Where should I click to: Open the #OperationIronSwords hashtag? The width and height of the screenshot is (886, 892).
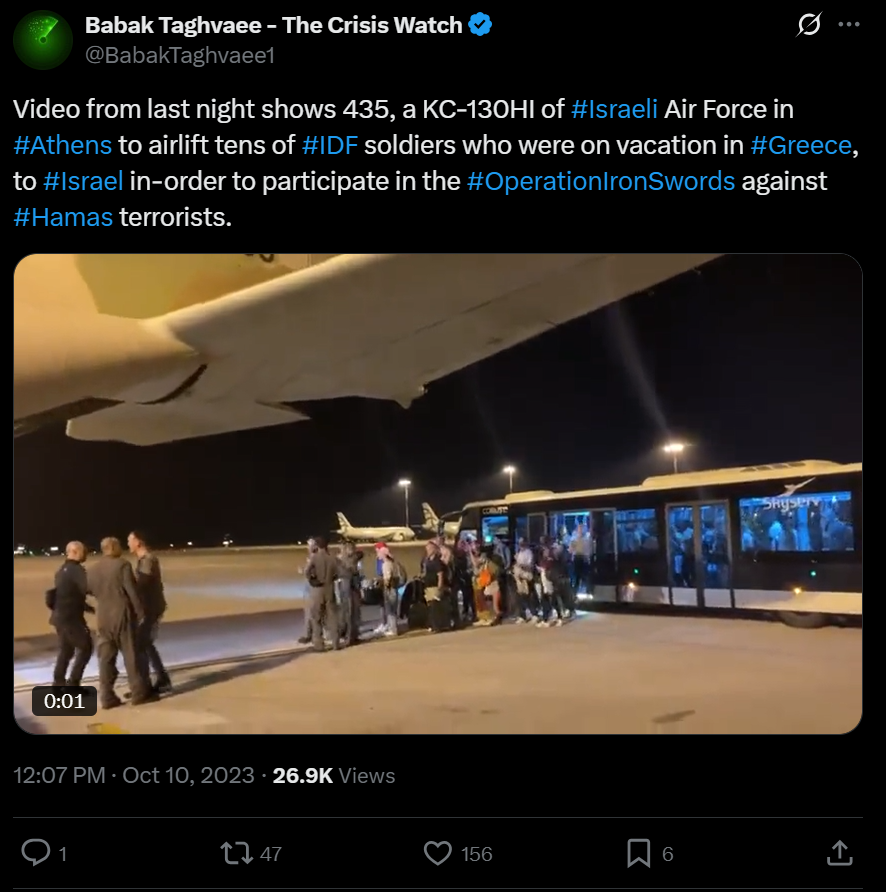601,181
